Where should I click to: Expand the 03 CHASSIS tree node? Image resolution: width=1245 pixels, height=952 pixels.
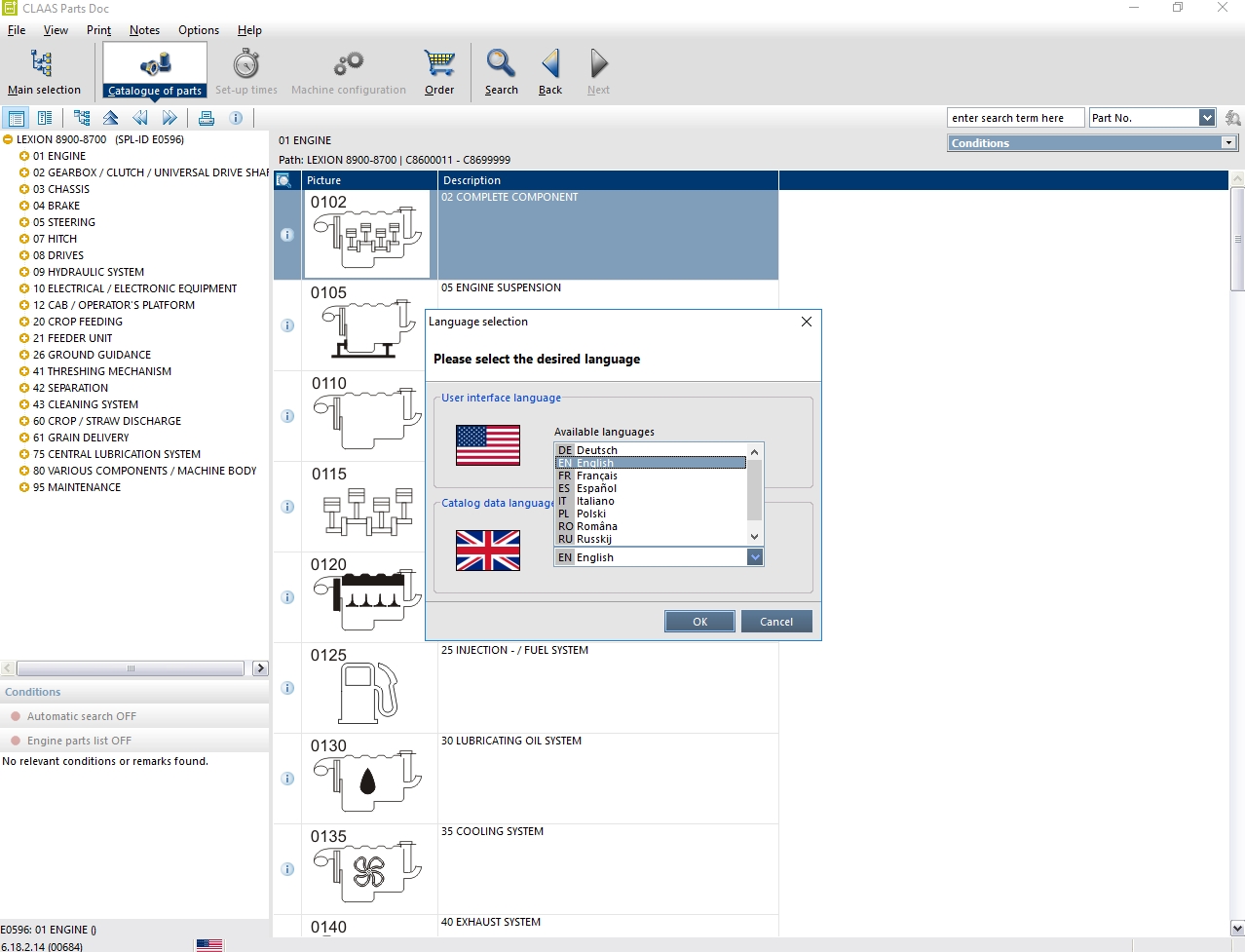(24, 189)
